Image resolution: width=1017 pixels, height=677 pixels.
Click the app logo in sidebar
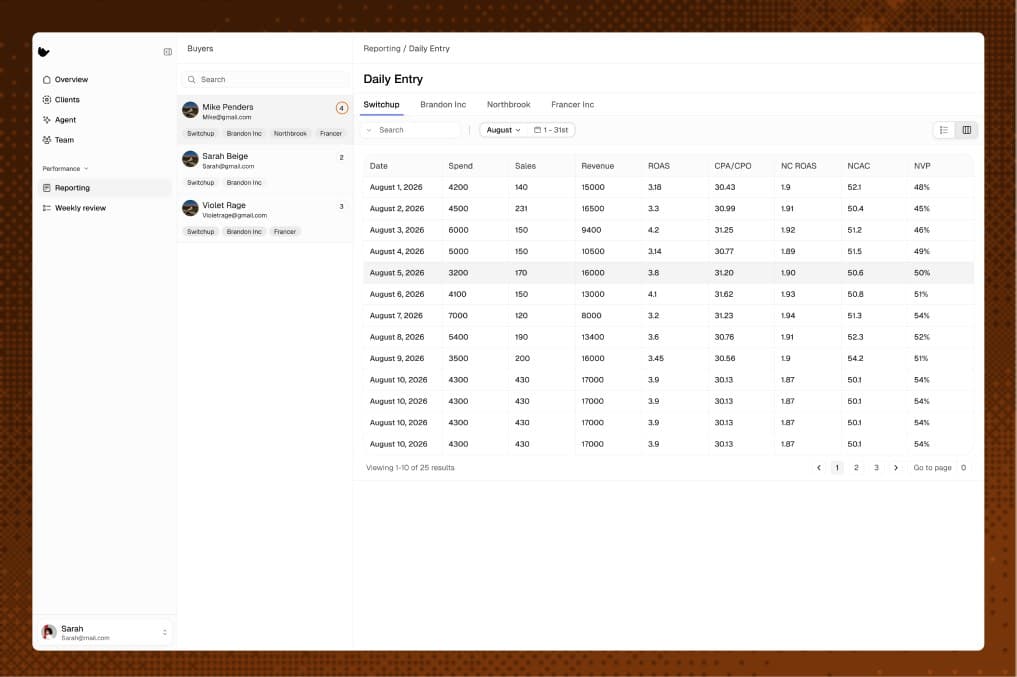[43, 52]
